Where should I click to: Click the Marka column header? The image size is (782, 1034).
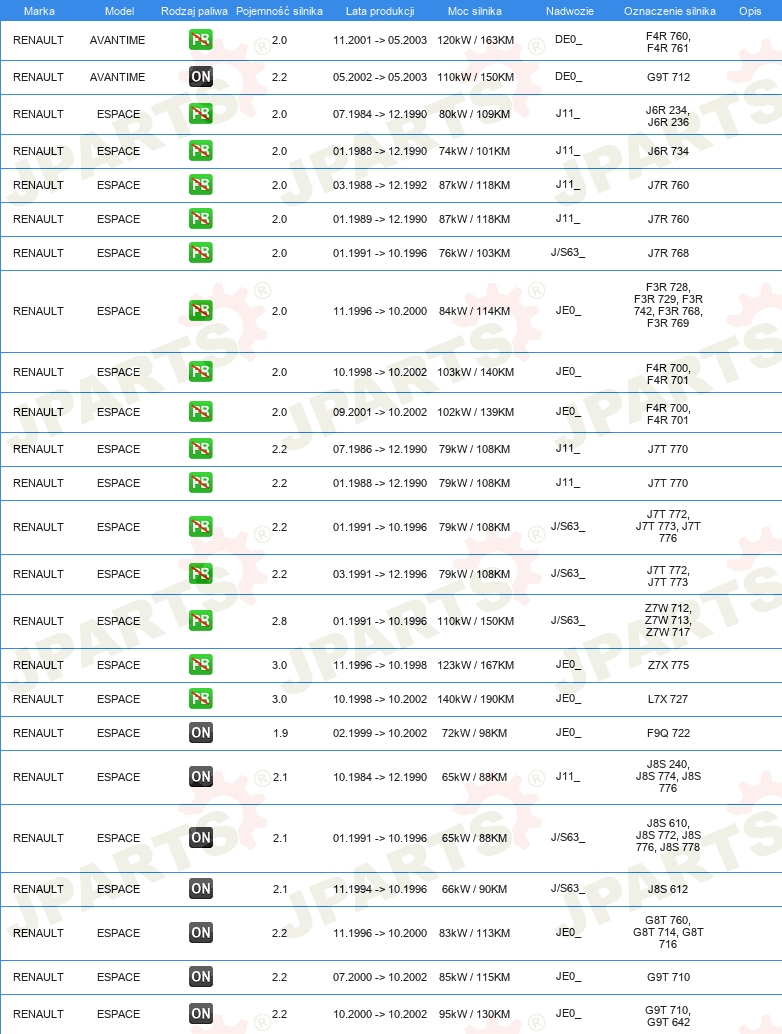(39, 11)
